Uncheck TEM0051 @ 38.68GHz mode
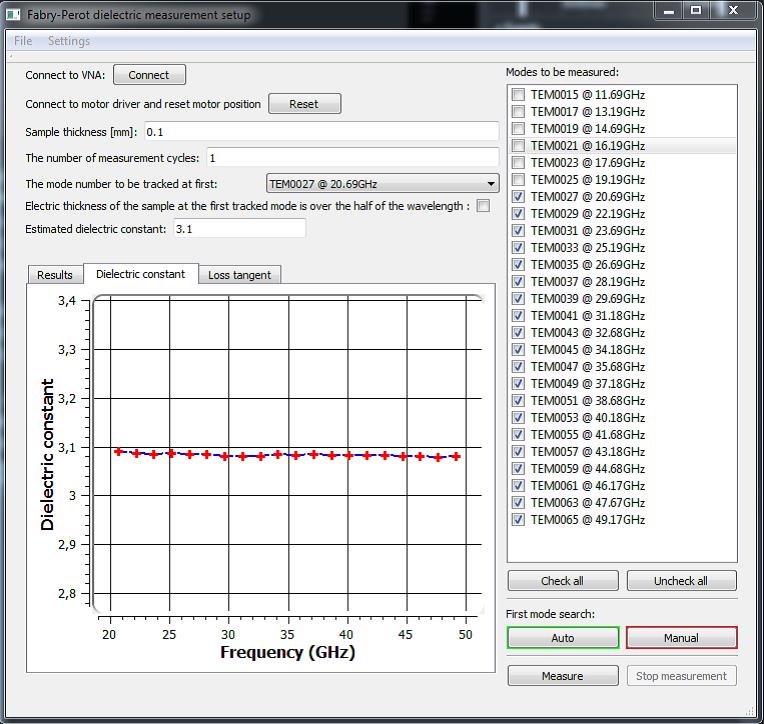The image size is (764, 724). 518,400
